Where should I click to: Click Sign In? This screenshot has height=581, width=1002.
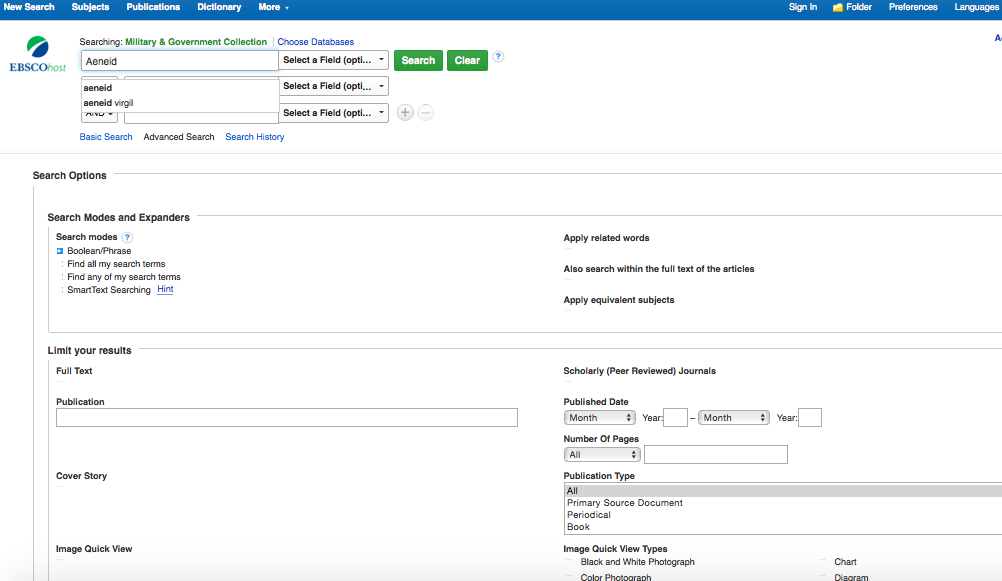(803, 7)
